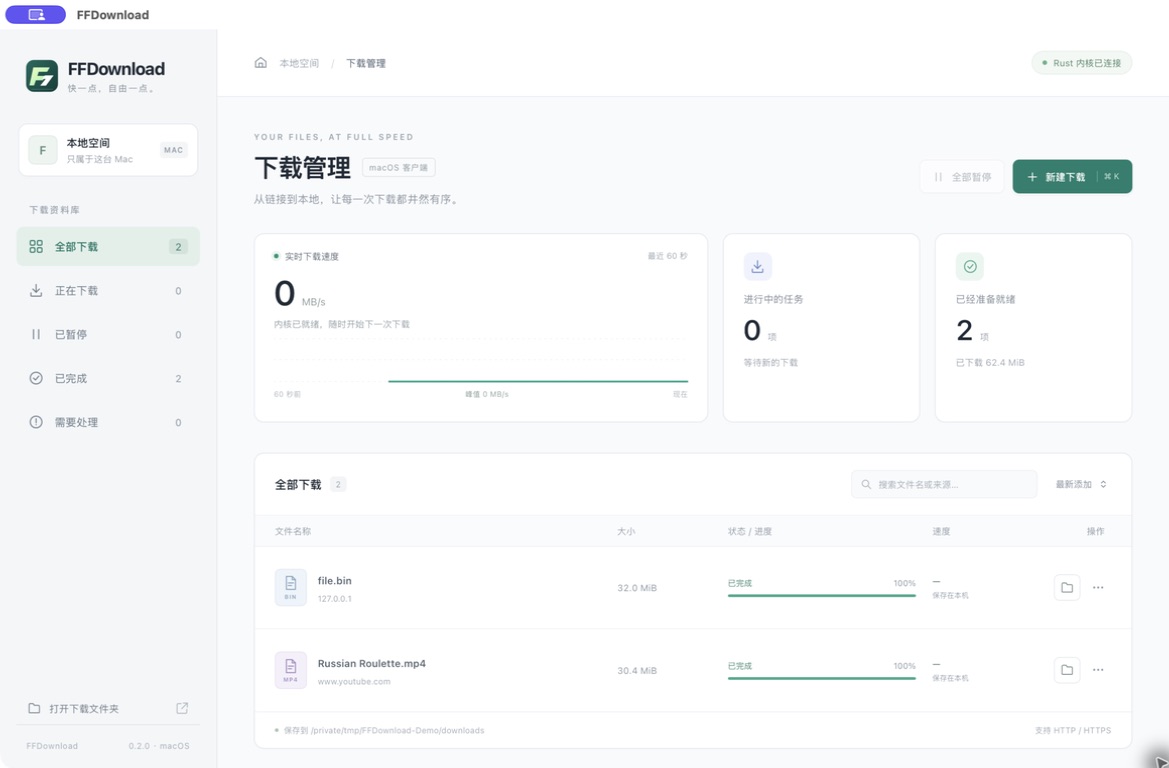Screen dimensions: 1169x768
Task: Click the Russian Roulette.mp4 progress bar
Action: pos(822,679)
